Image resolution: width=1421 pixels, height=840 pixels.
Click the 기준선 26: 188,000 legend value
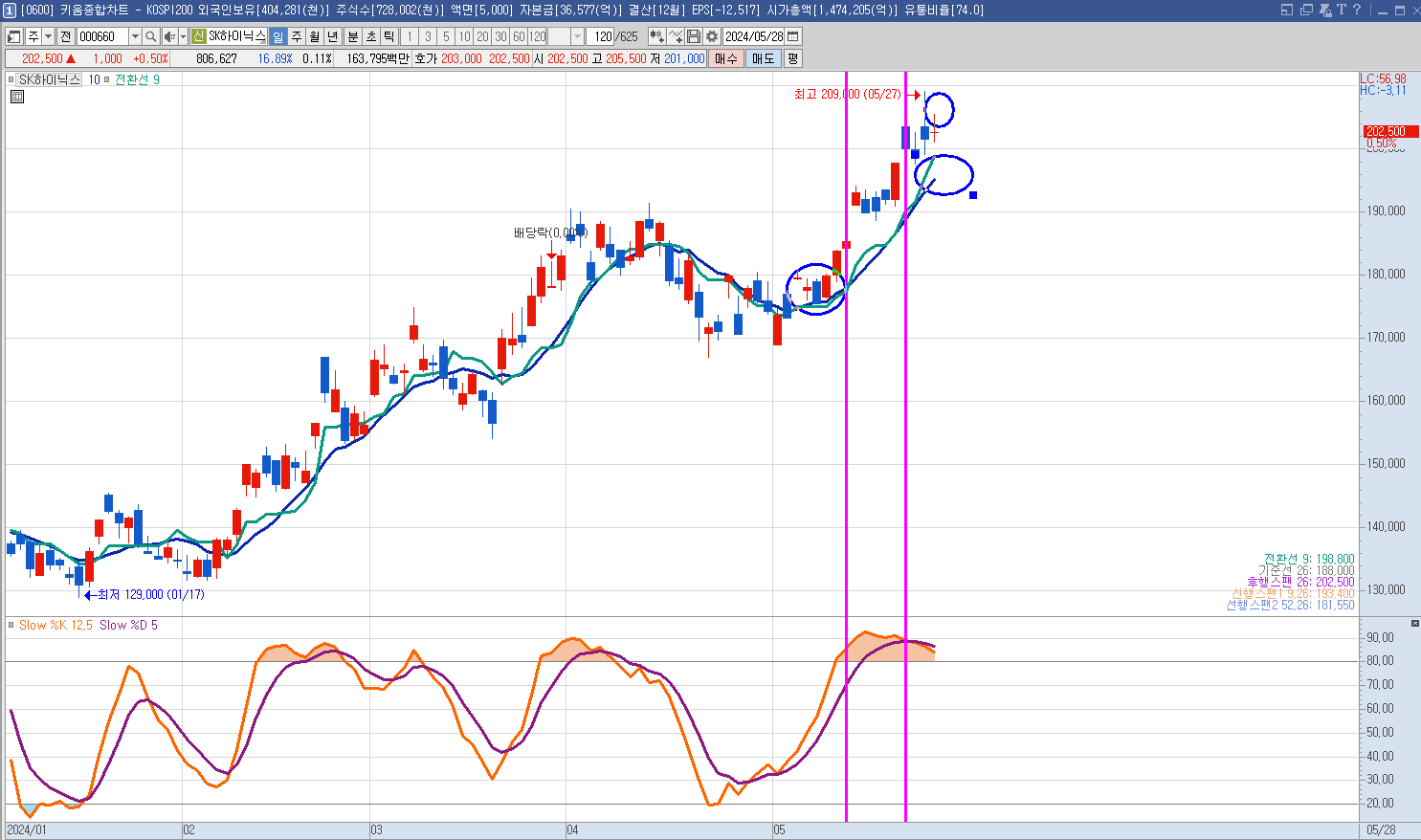(1306, 570)
